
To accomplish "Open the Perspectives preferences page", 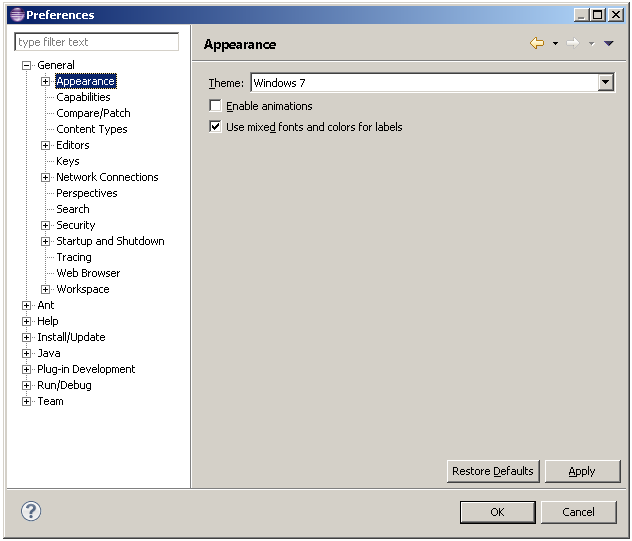I will tap(87, 193).
